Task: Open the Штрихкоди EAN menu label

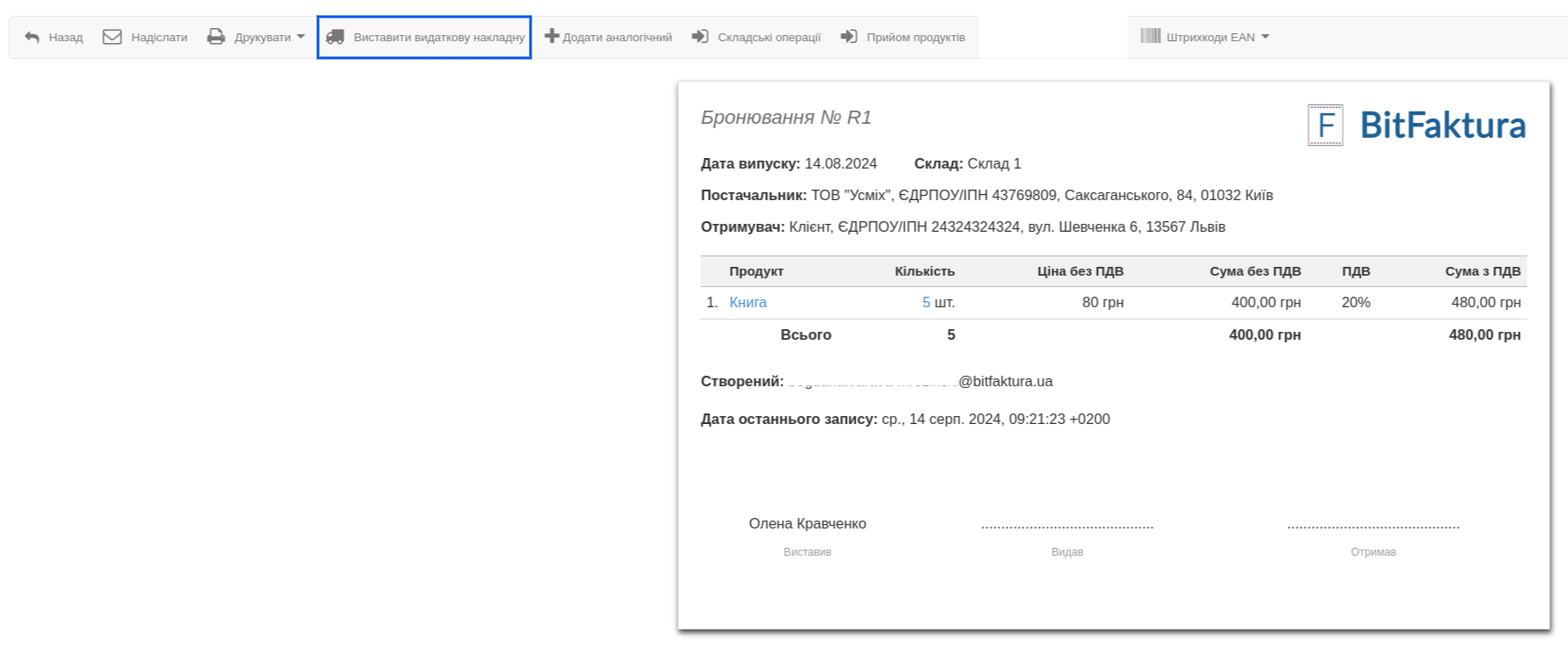Action: click(x=1210, y=37)
